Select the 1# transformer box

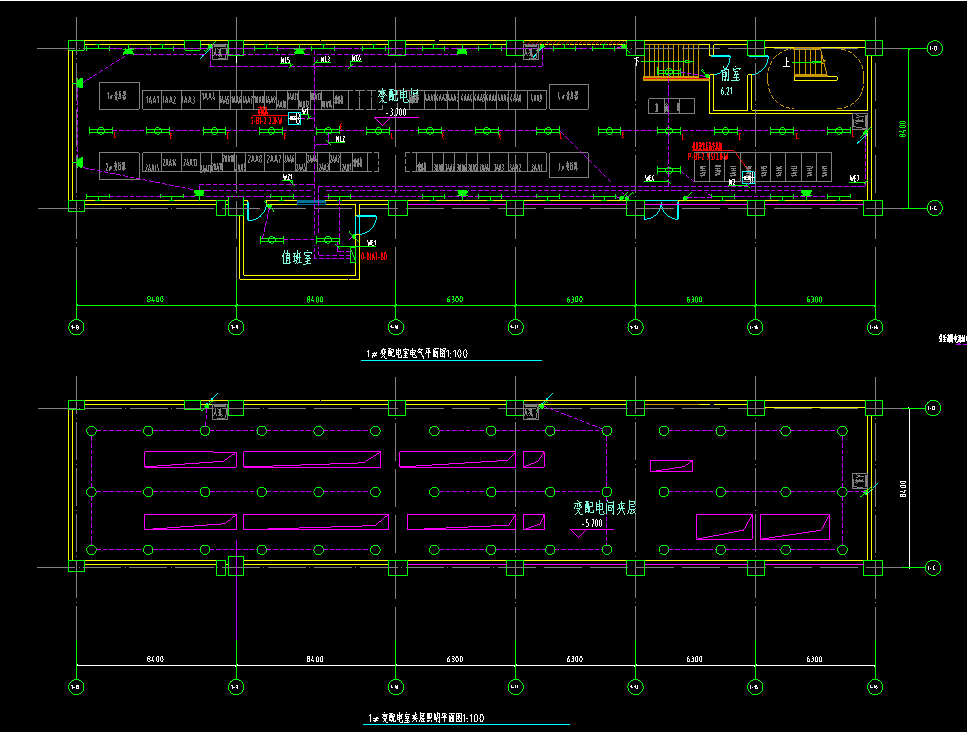click(119, 96)
